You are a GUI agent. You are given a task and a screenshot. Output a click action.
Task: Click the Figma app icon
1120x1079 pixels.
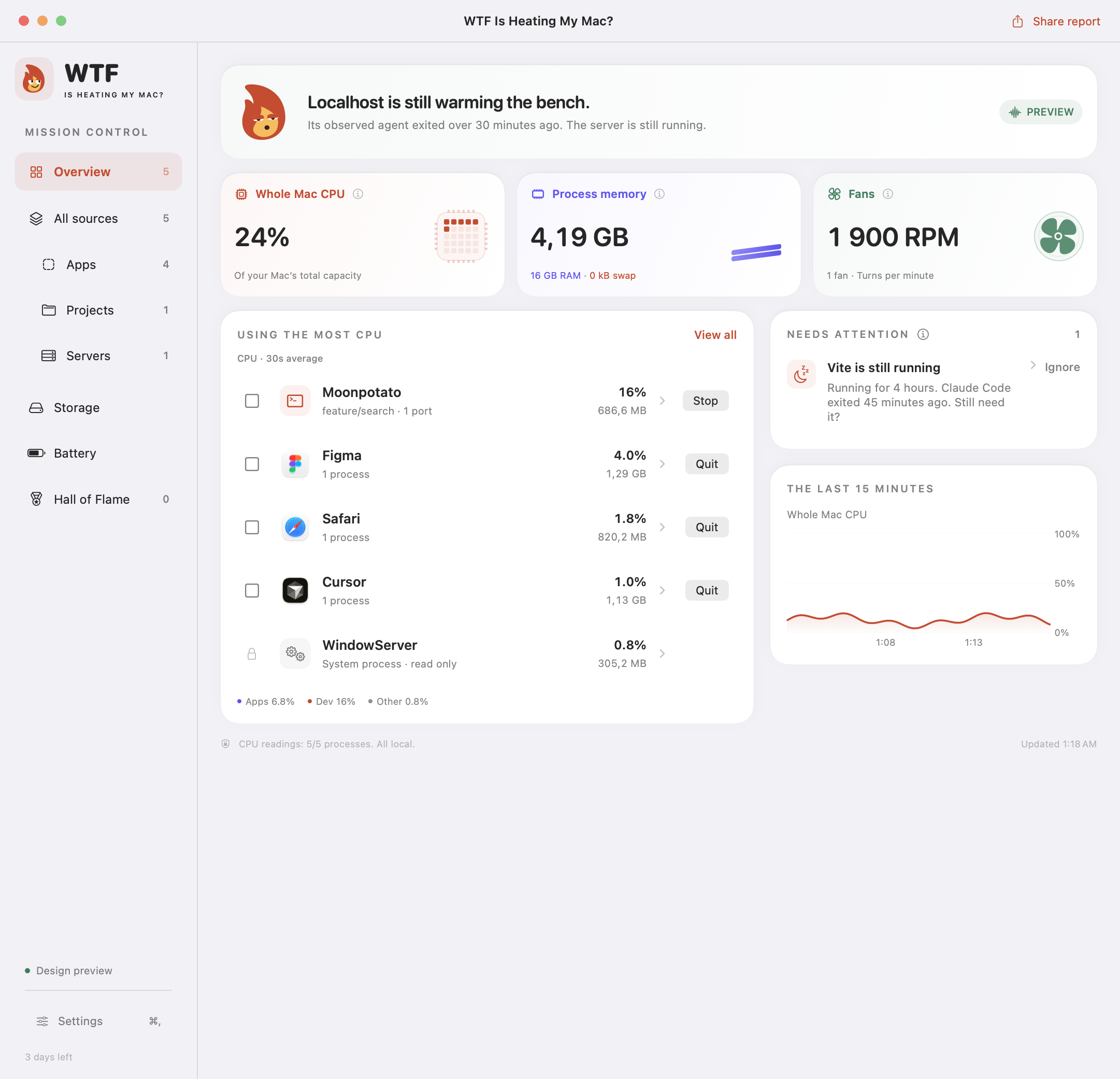[x=295, y=464]
